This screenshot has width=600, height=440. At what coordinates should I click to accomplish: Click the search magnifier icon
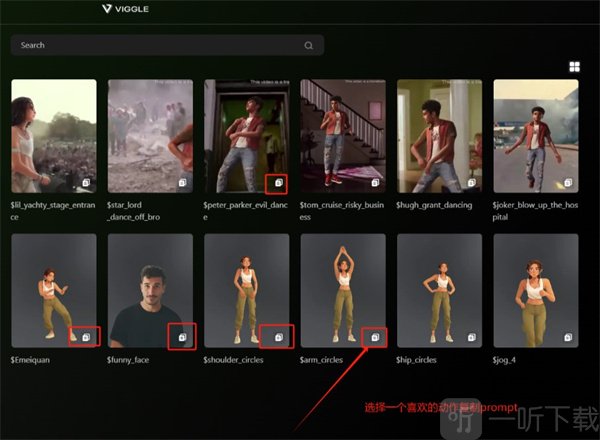click(x=308, y=46)
